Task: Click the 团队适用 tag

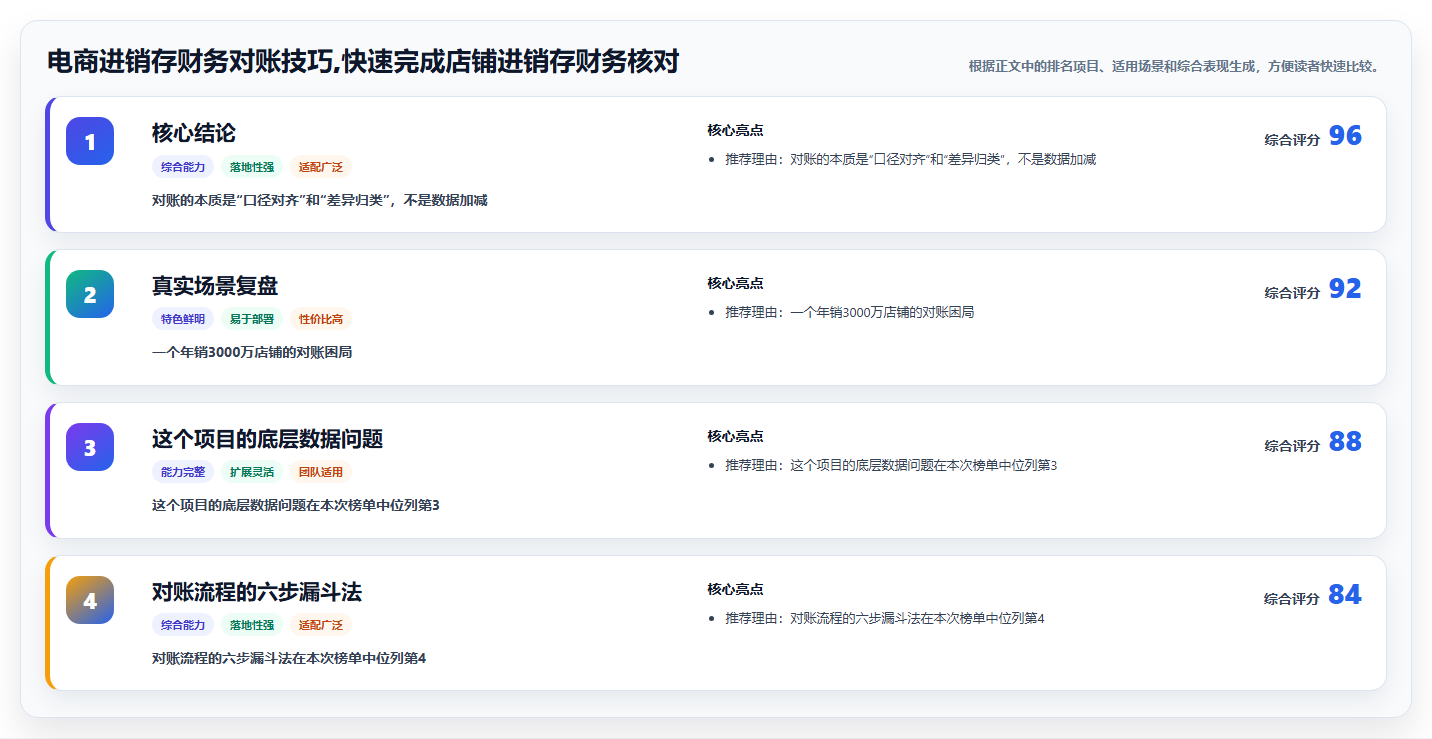Action: [x=321, y=472]
